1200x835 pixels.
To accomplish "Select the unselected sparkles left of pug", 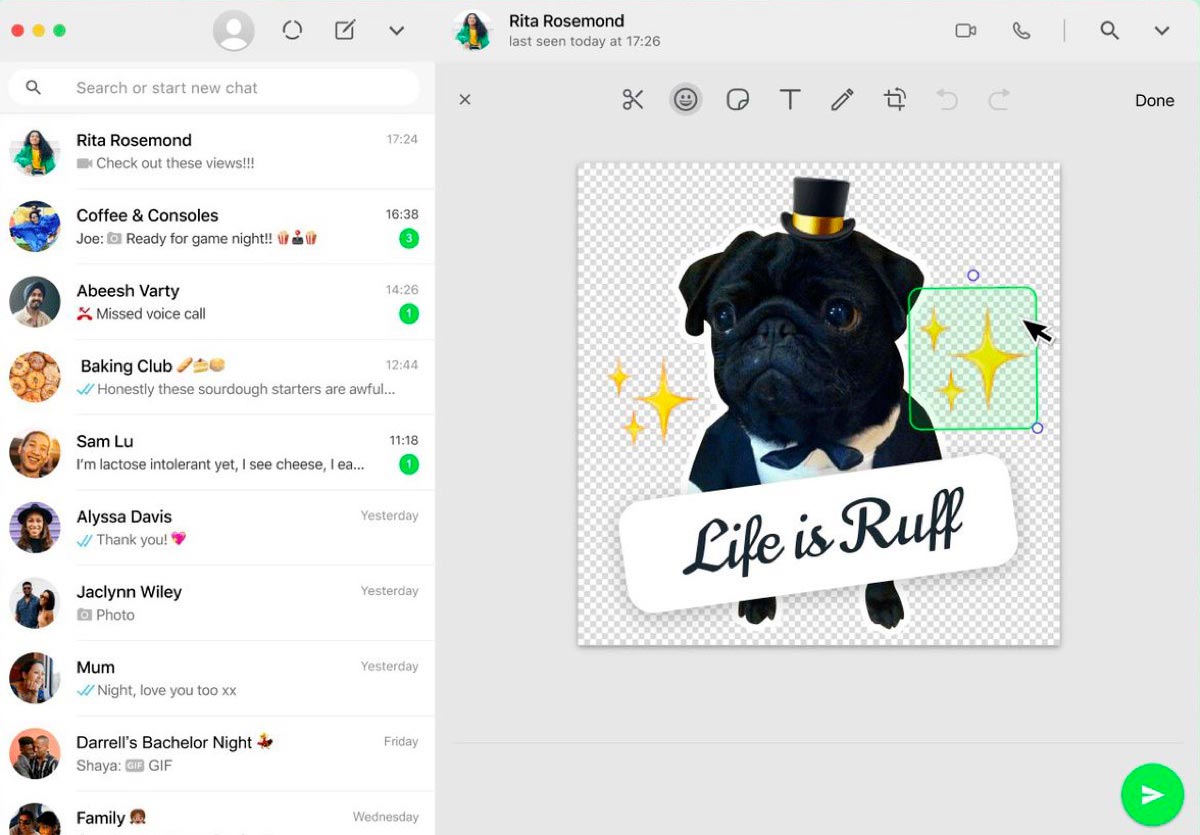I will pyautogui.click(x=650, y=402).
